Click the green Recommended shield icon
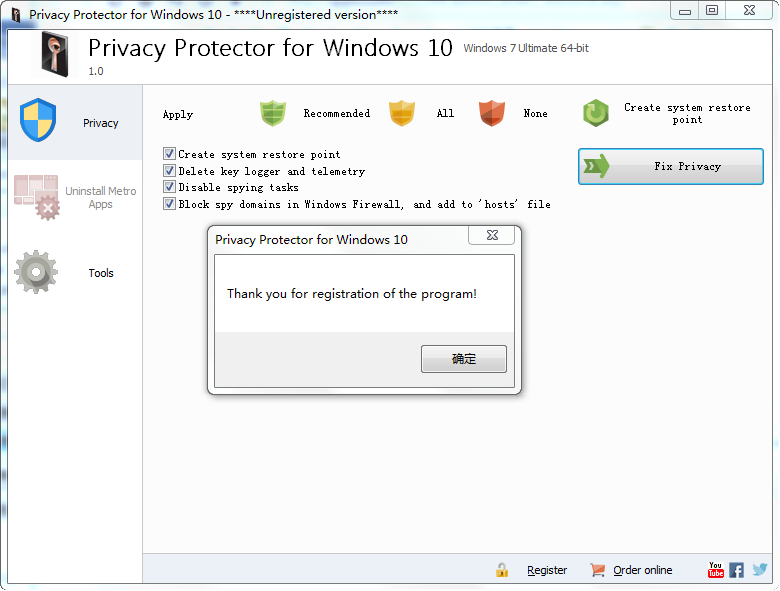This screenshot has height=591, width=780. (273, 113)
